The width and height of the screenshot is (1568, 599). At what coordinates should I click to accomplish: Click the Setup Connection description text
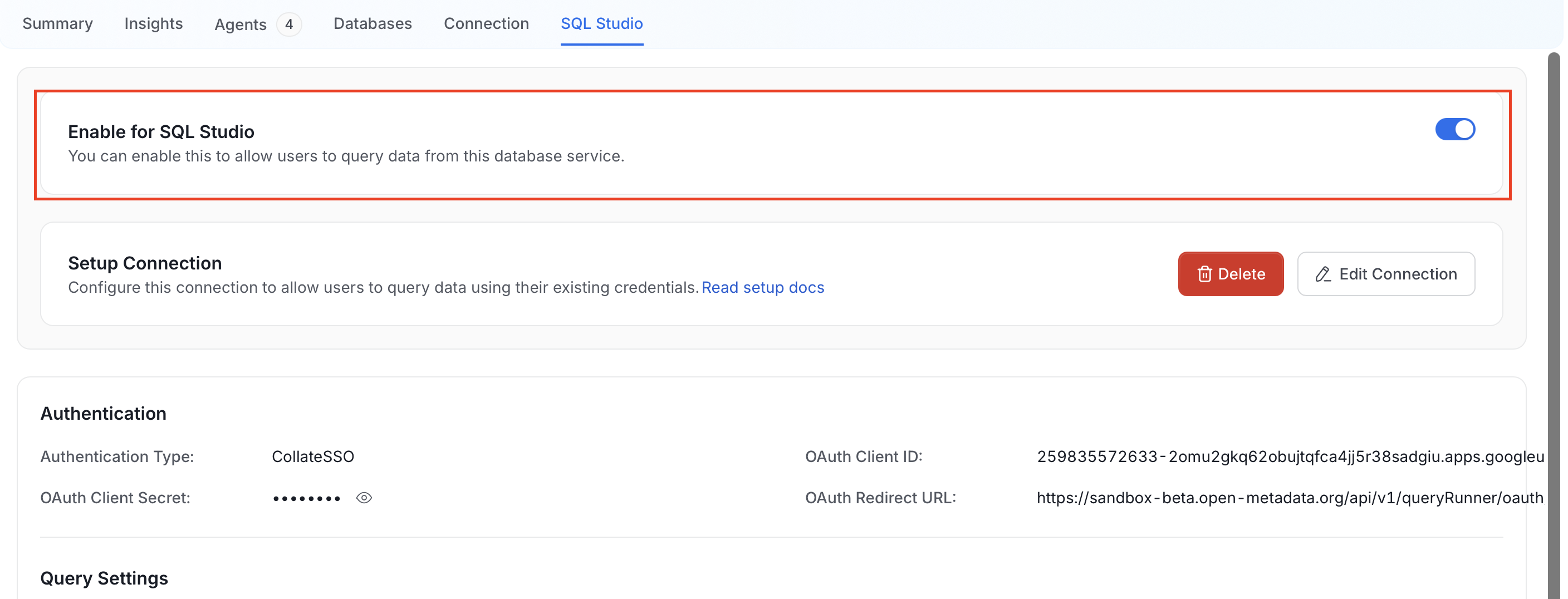(383, 287)
